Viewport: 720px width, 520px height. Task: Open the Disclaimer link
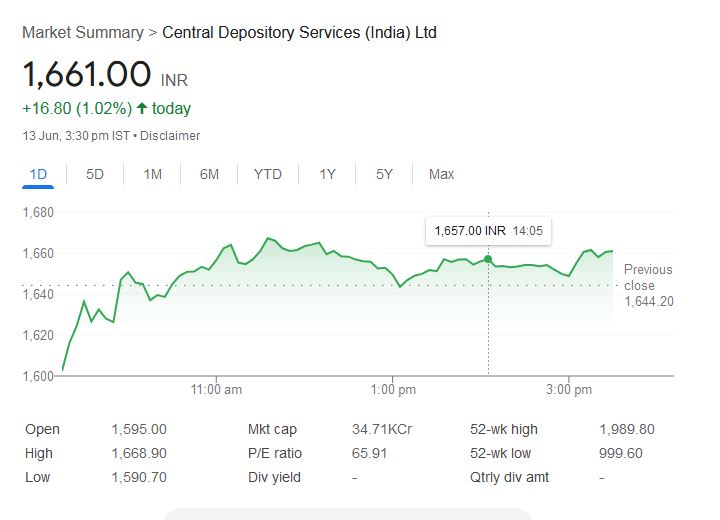coord(170,136)
